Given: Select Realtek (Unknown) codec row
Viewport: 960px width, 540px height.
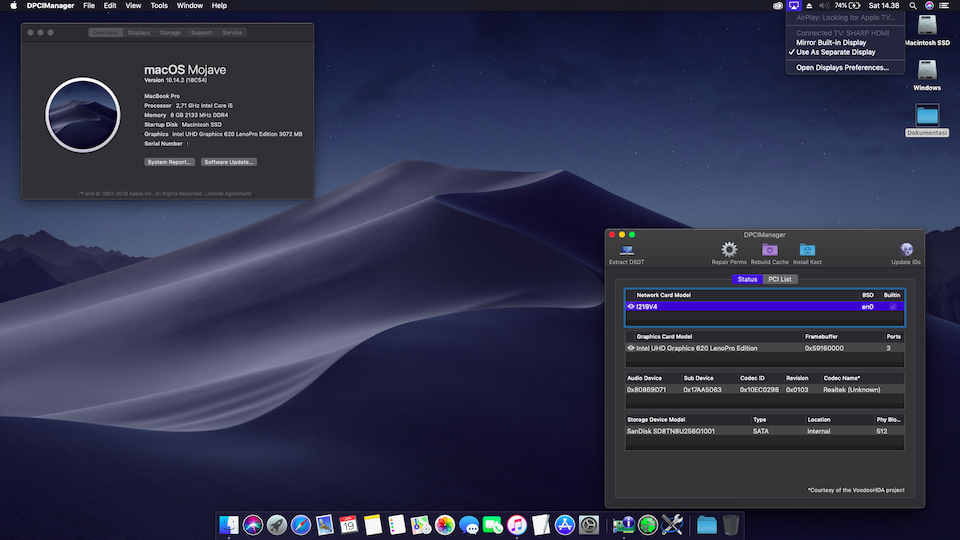Looking at the screenshot, I should point(765,389).
